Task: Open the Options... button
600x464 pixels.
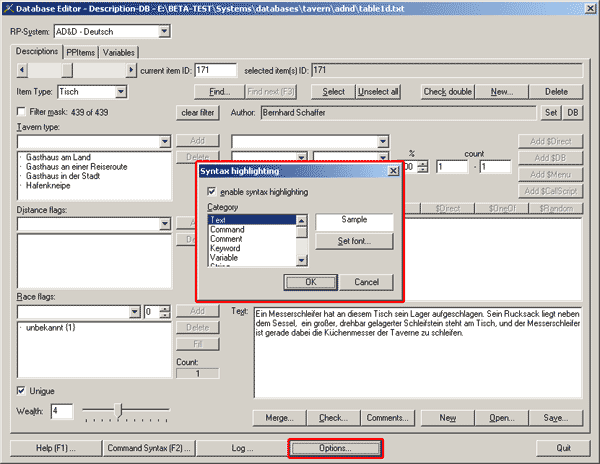Action: (335, 447)
